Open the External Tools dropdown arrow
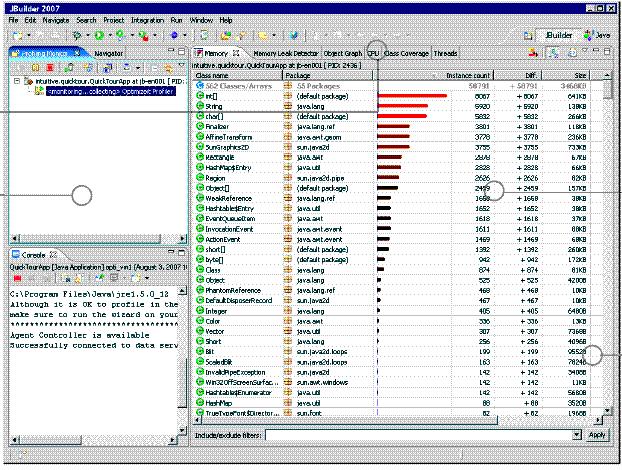The height and width of the screenshot is (470, 622). tap(155, 36)
